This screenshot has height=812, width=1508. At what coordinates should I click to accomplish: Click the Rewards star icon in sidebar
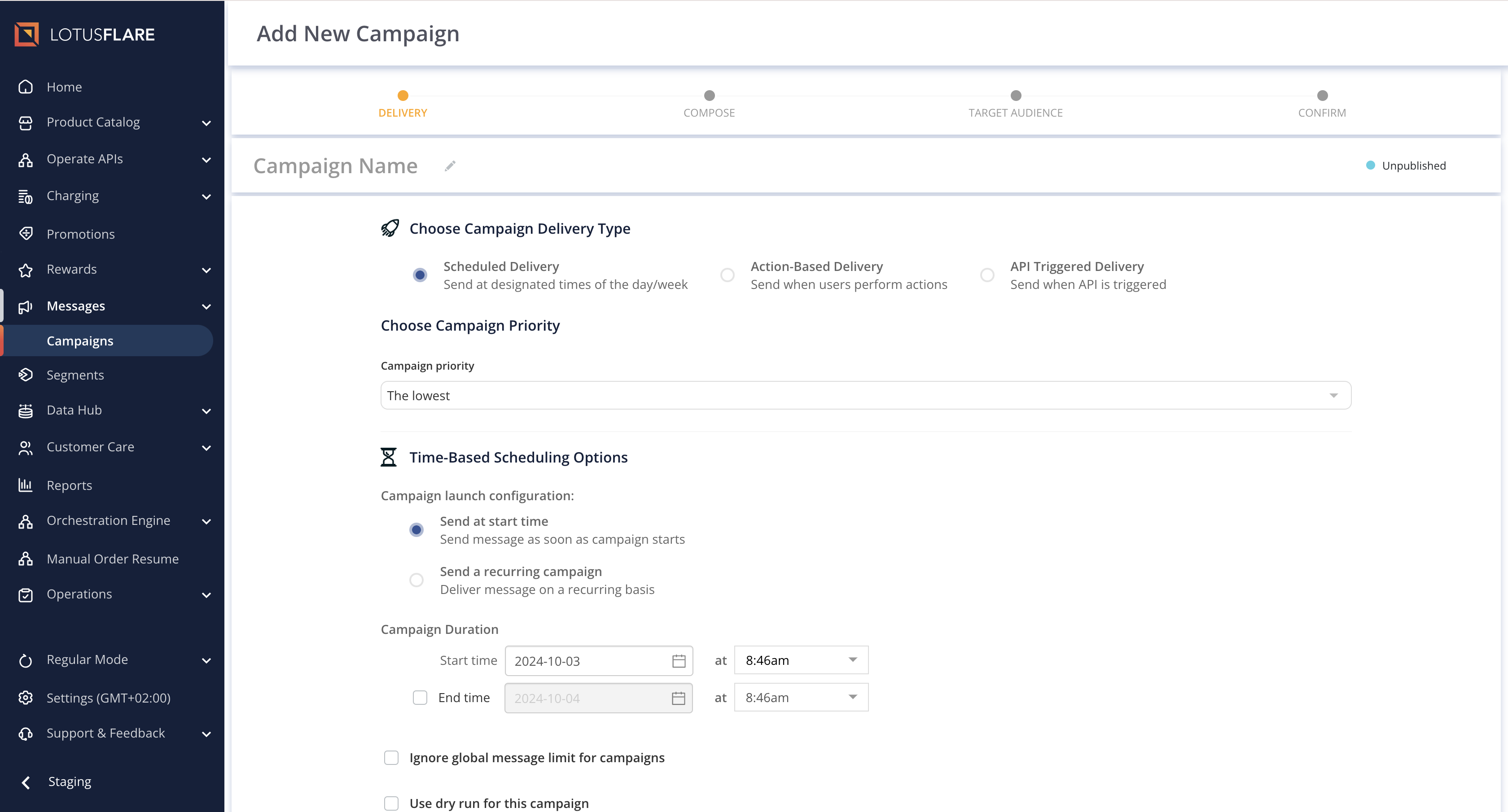[x=26, y=269]
